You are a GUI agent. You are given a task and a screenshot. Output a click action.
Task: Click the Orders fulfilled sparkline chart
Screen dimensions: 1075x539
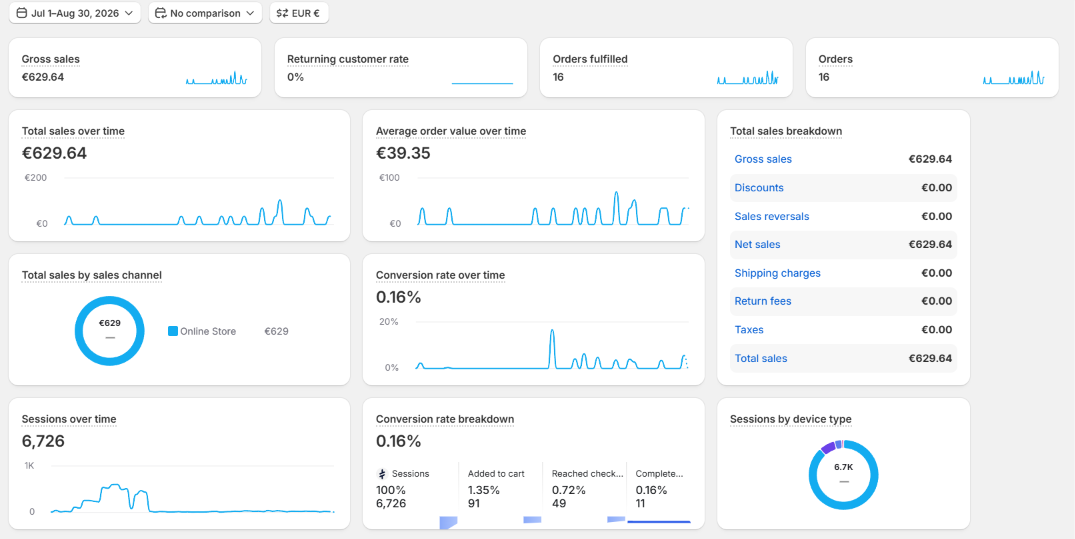[x=748, y=77]
